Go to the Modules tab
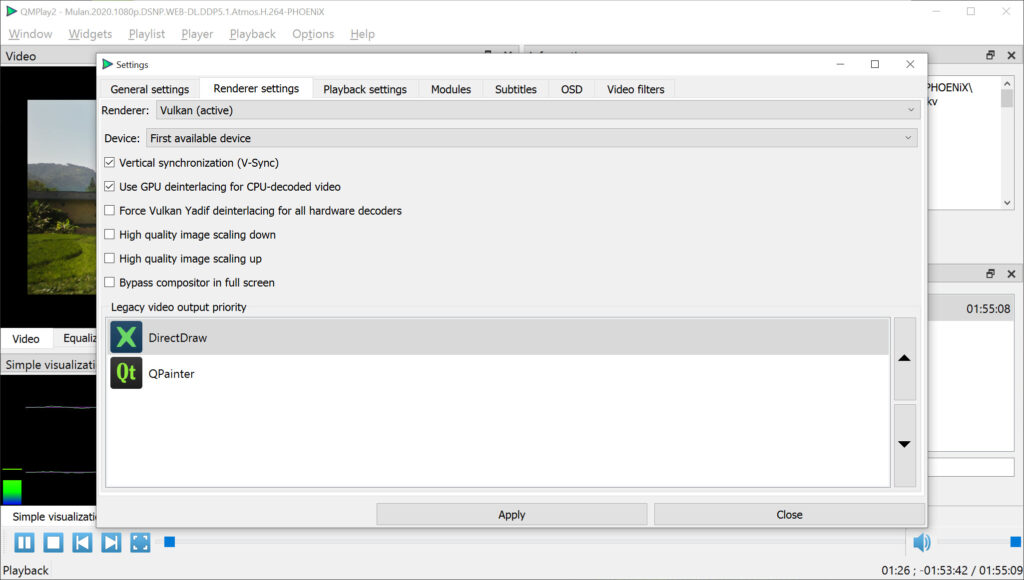Viewport: 1024px width, 580px height. pyautogui.click(x=451, y=89)
